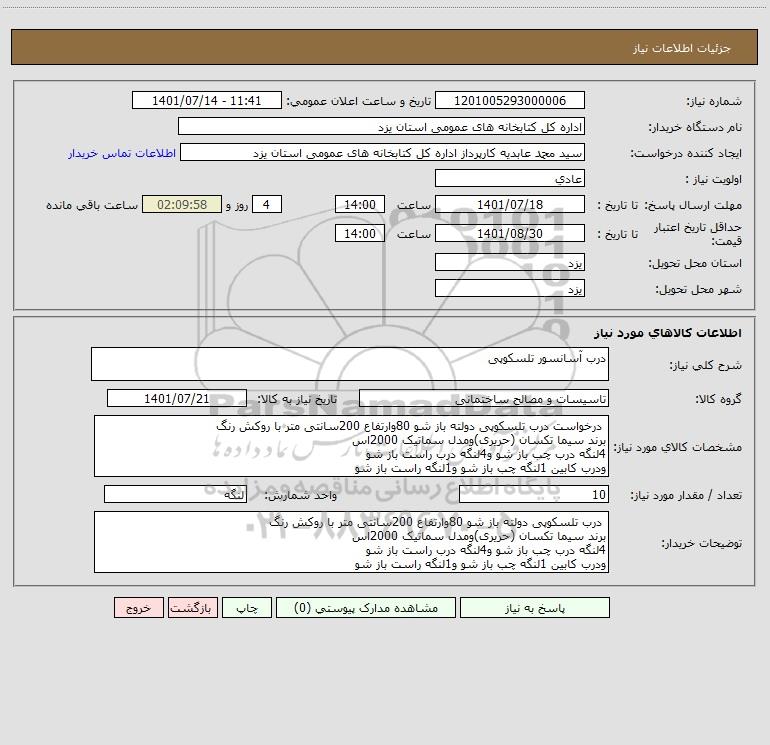Click the توضیحات خریدار label

(702, 544)
